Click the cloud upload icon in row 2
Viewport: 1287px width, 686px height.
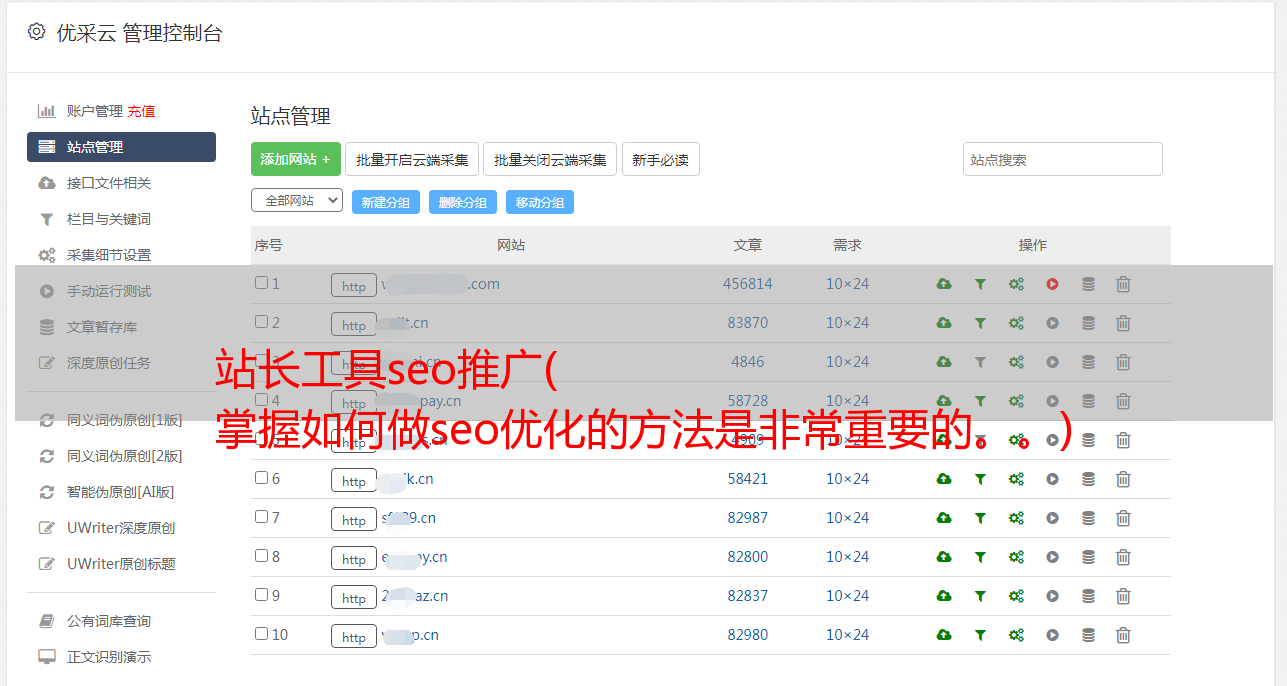944,323
